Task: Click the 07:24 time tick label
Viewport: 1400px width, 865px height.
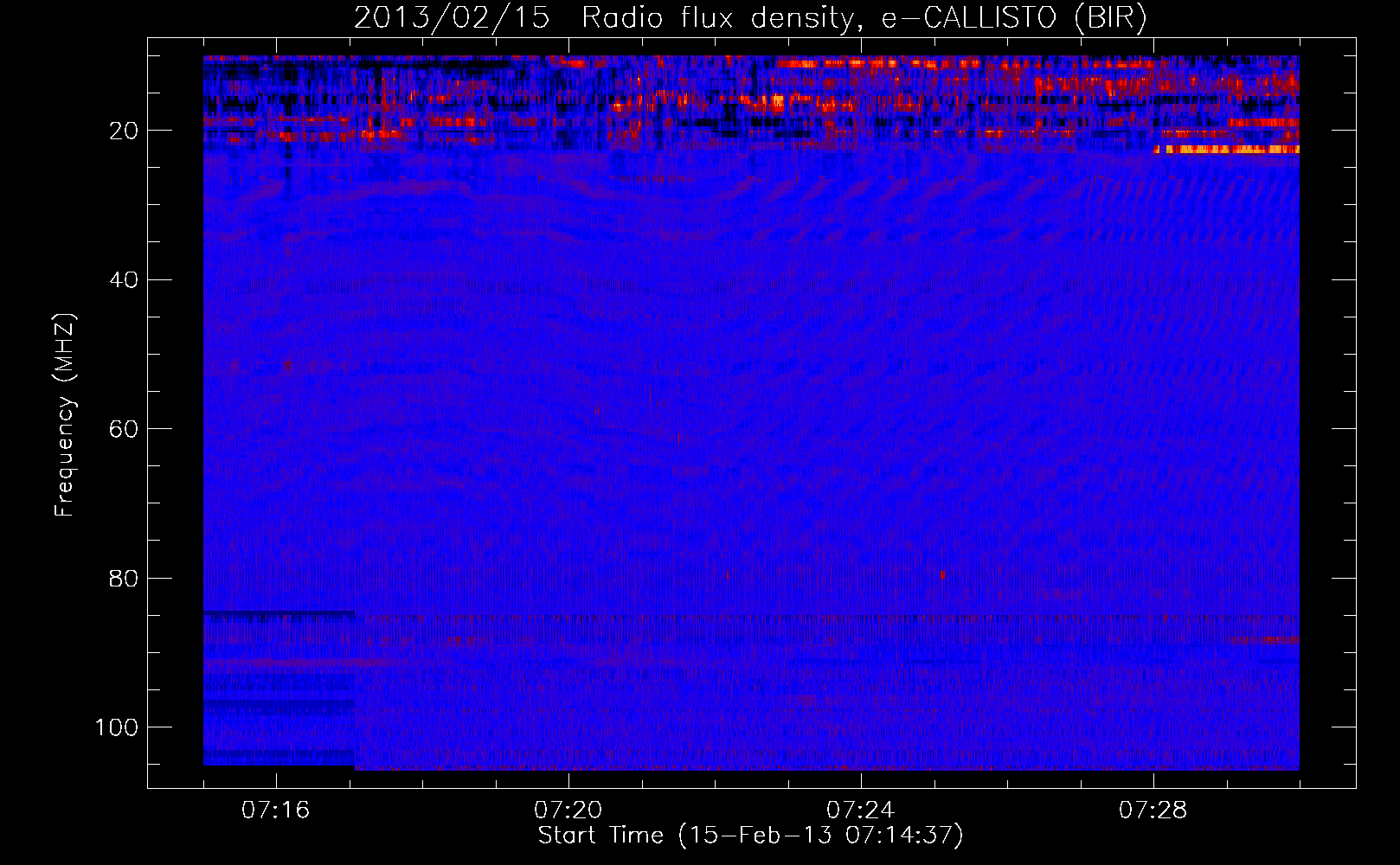Action: click(x=860, y=811)
